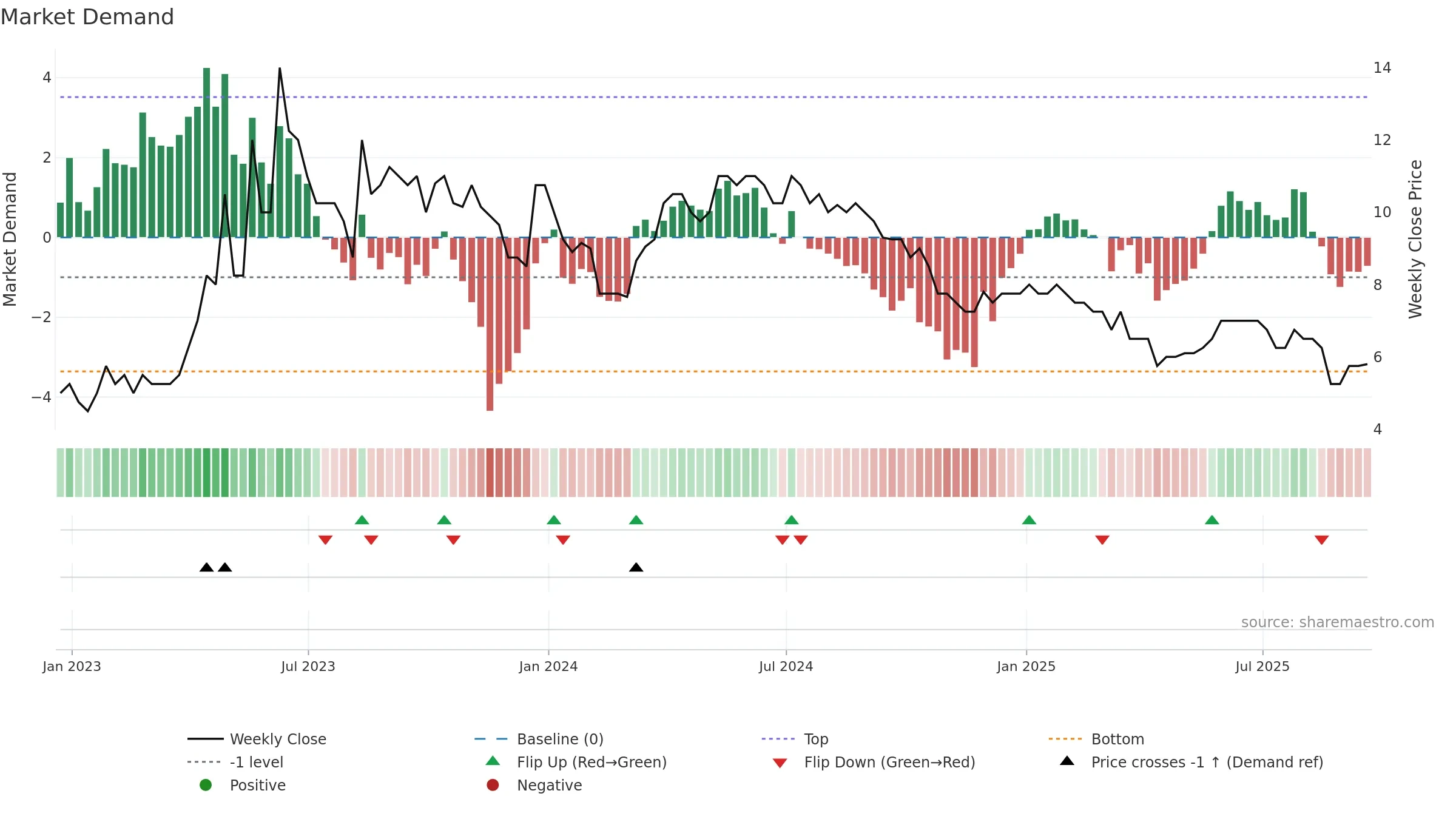1456x819 pixels.
Task: Click the Jul 2023 axis label
Action: pos(308,667)
